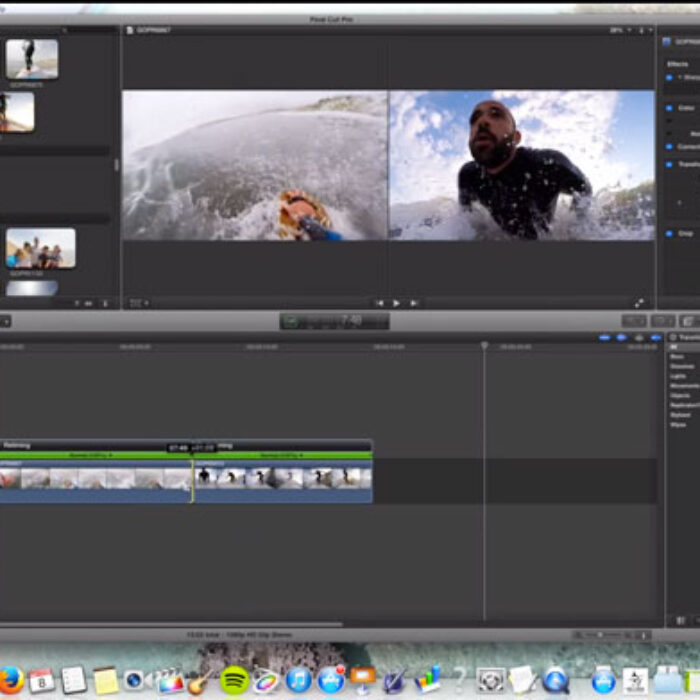Open the viewer display options menu
Screen dimensions: 700x700
pyautogui.click(x=645, y=30)
